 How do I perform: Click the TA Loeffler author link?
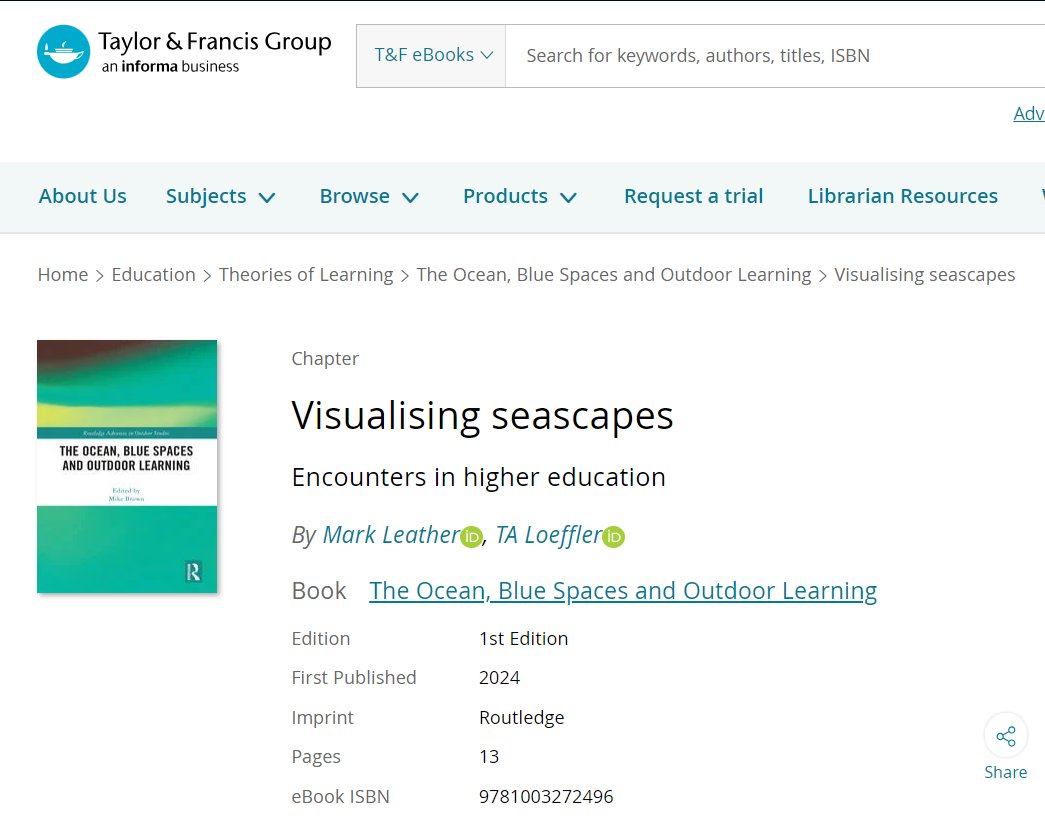click(x=550, y=535)
